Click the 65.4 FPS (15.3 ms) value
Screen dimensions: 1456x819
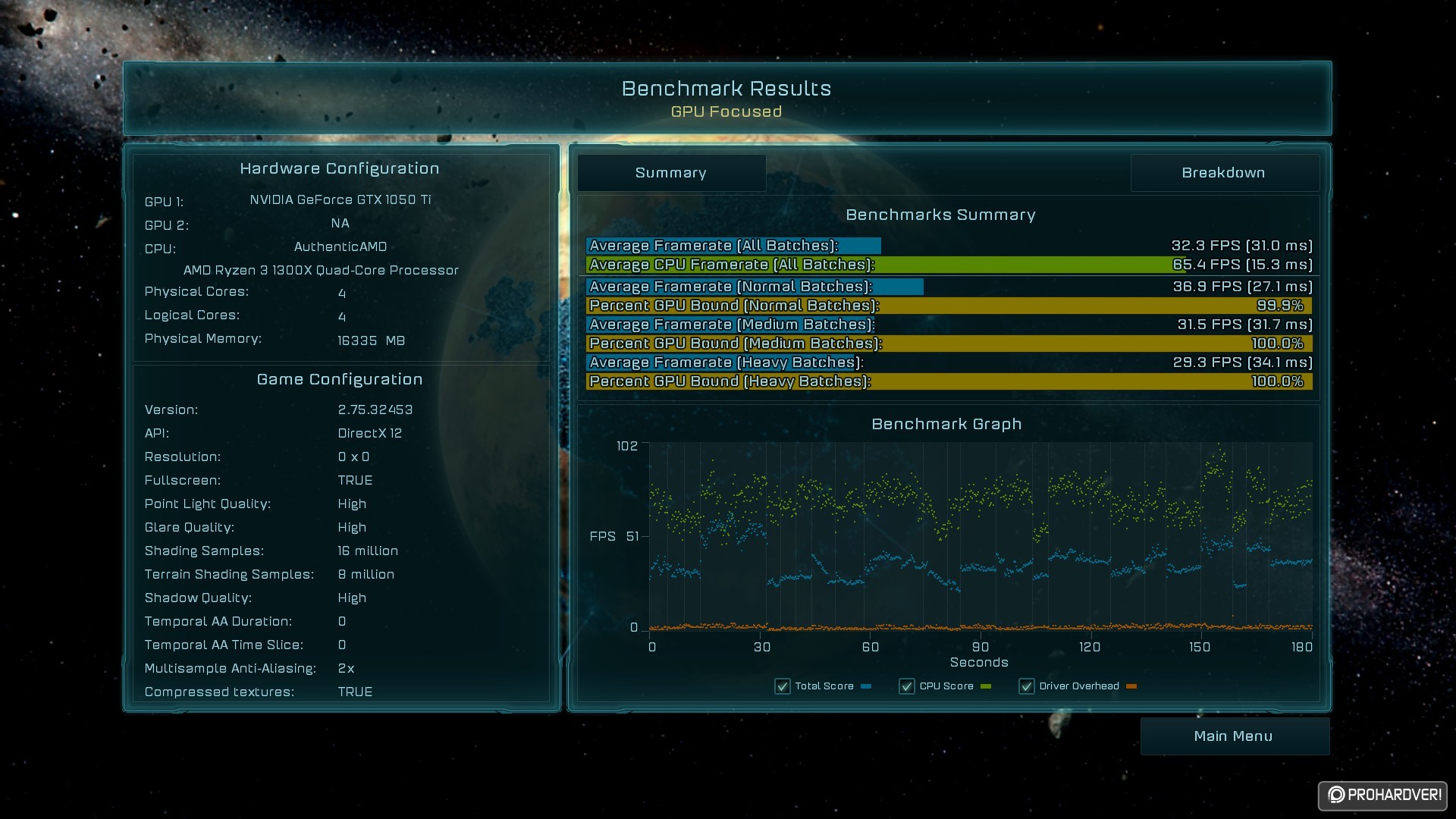pos(1242,265)
